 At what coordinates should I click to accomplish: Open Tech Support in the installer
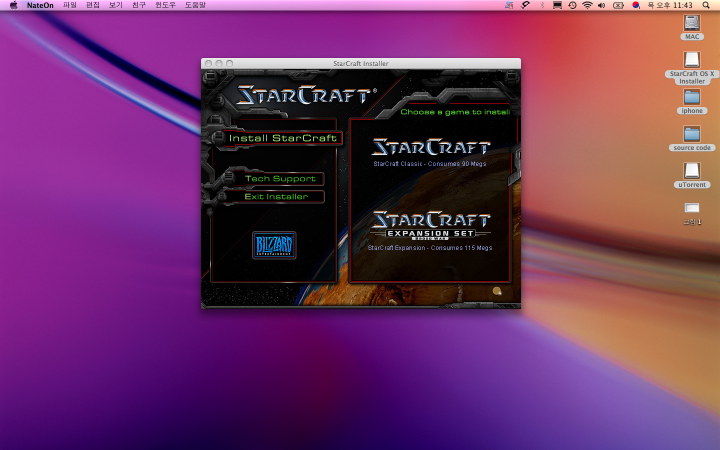point(280,179)
